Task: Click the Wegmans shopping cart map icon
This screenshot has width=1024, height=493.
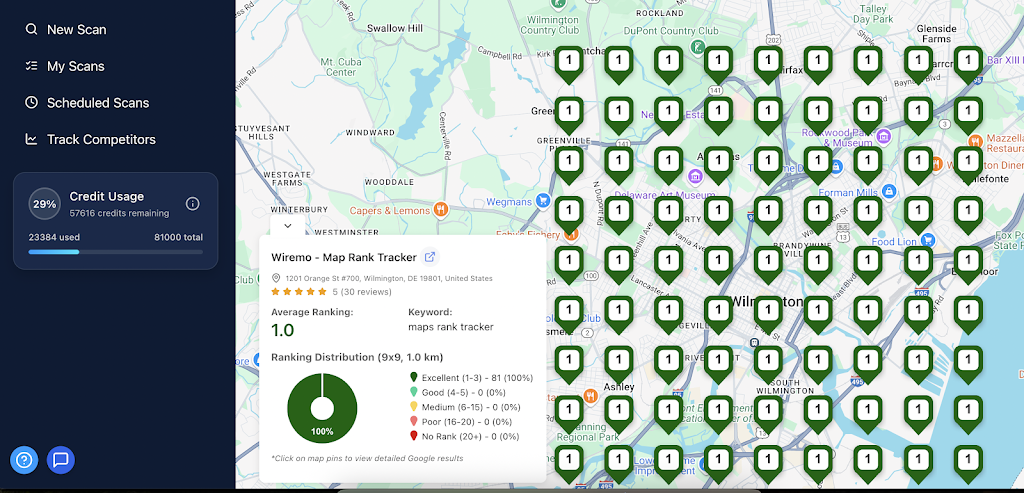Action: [x=542, y=200]
